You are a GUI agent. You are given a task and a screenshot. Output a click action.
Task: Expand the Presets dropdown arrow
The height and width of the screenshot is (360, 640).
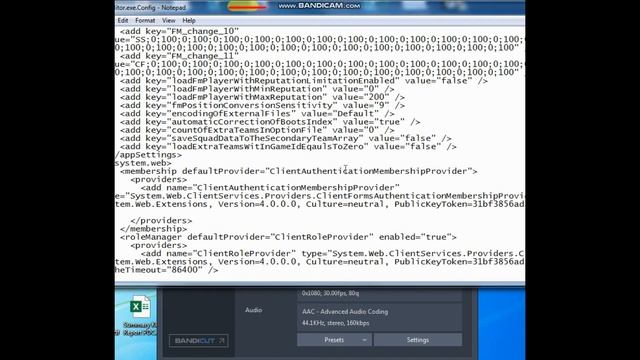[364, 340]
